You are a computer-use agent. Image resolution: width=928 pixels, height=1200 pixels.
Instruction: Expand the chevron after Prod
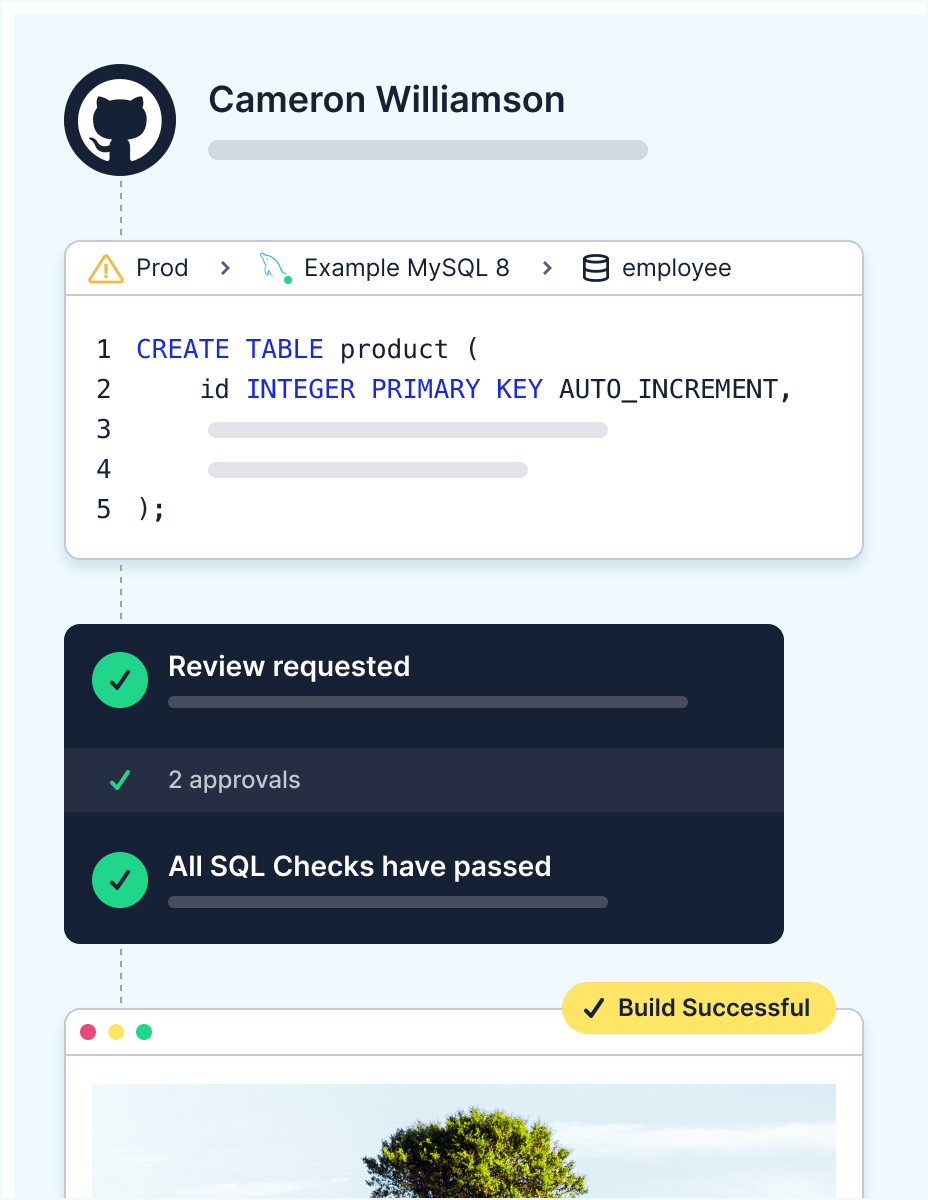click(226, 268)
